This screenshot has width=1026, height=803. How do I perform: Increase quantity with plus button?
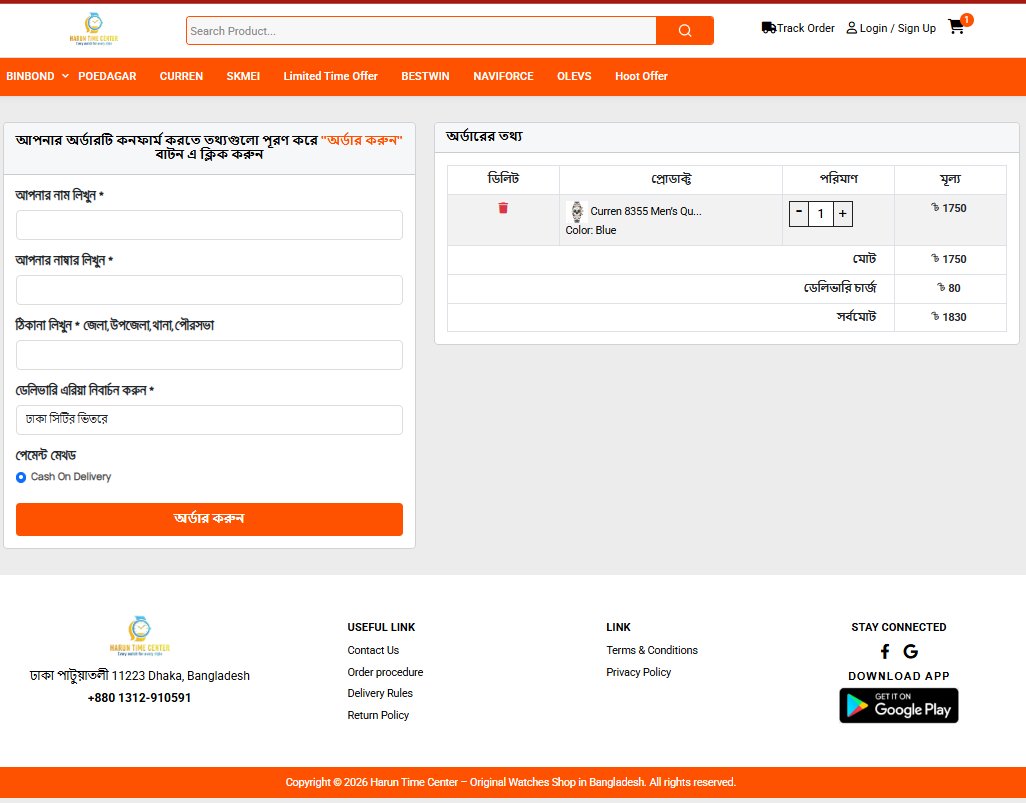tap(843, 213)
